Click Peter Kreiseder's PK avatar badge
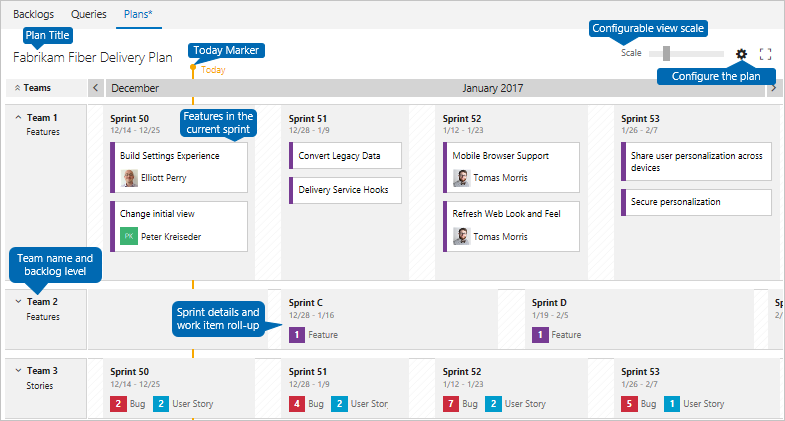This screenshot has width=785, height=421. pos(129,236)
